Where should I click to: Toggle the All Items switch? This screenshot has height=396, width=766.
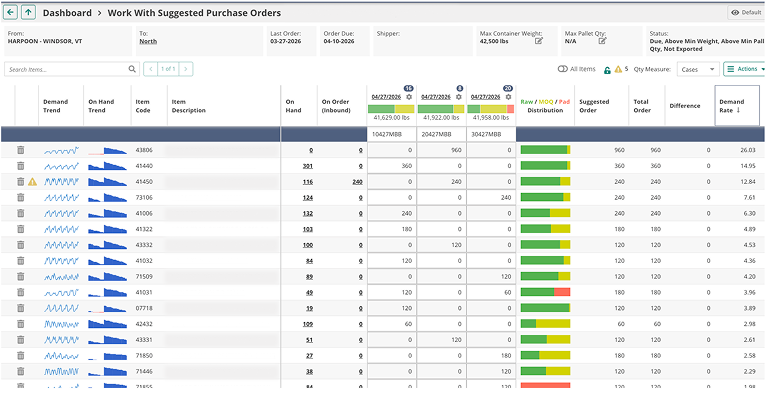[x=562, y=69]
